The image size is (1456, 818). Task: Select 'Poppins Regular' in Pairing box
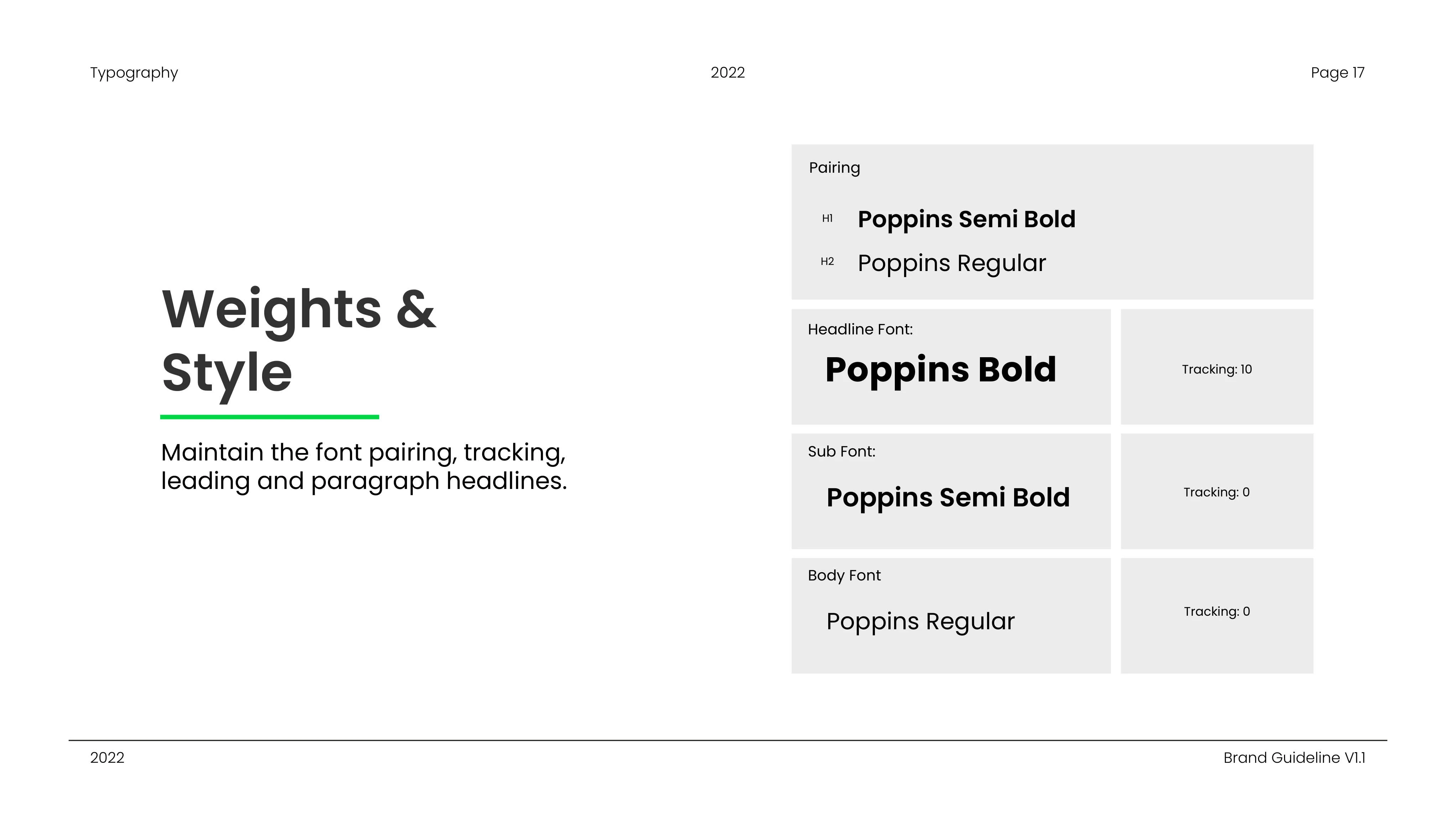click(x=952, y=264)
